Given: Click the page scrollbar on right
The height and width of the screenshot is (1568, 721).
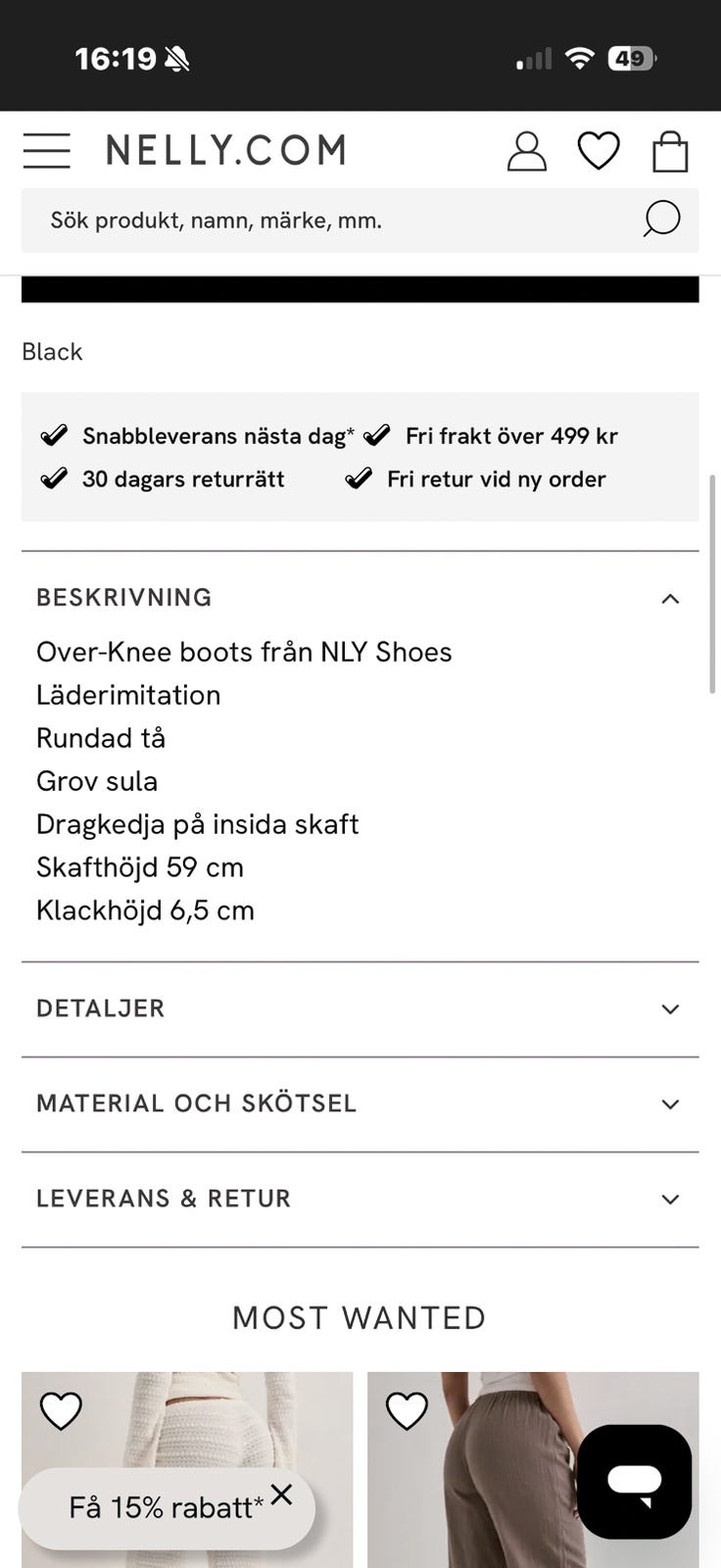Looking at the screenshot, I should coord(713,584).
